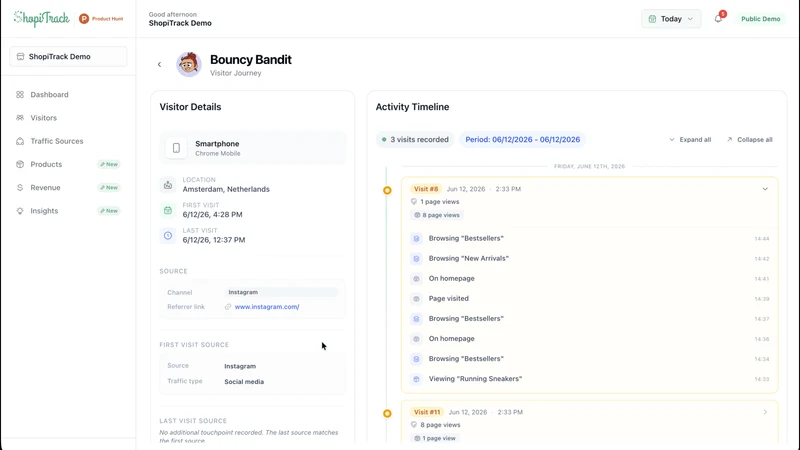The width and height of the screenshot is (800, 450).
Task: Click the 6/12/26, 12:37 PM last visit value
Action: tap(214, 240)
